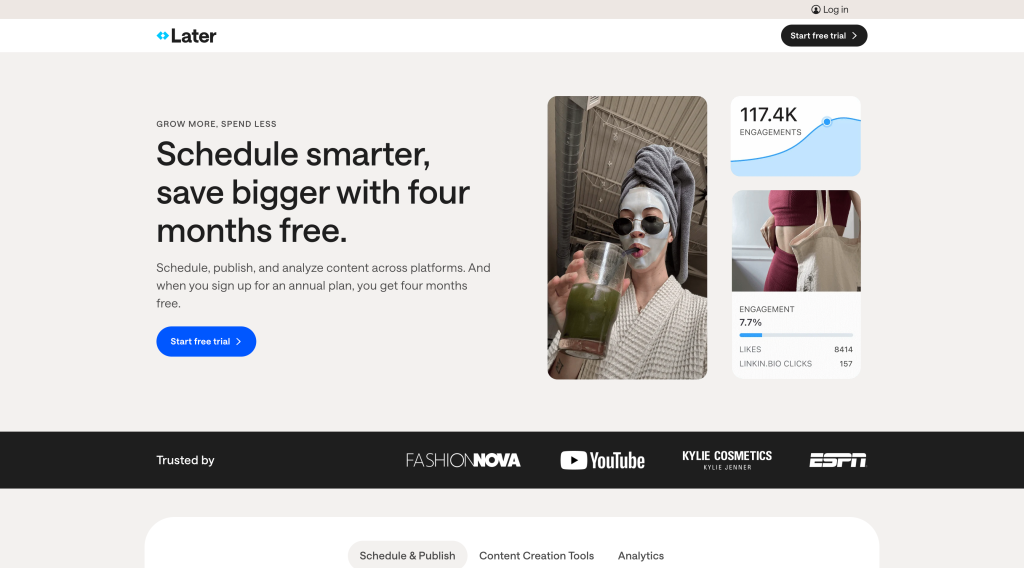Click the Later logo icon
1024x568 pixels.
coord(163,36)
